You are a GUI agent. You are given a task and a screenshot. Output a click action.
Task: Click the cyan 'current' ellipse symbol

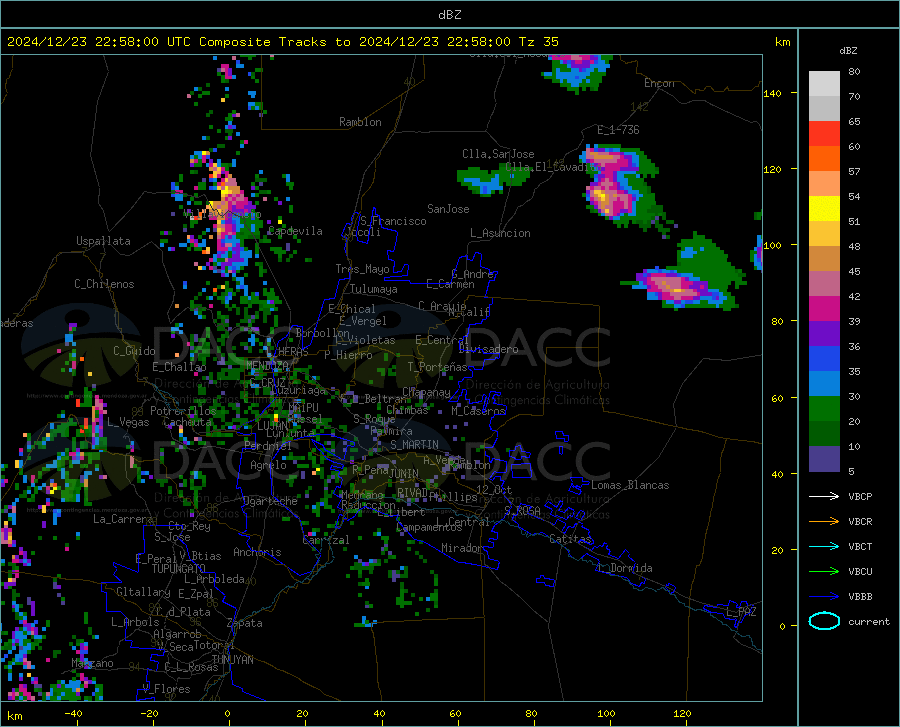click(x=824, y=621)
